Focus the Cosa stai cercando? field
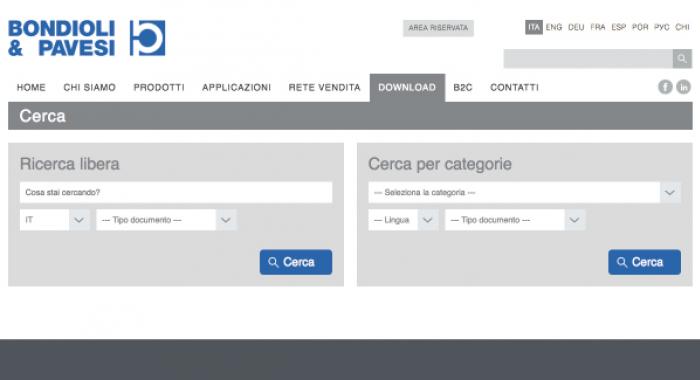 click(x=176, y=192)
